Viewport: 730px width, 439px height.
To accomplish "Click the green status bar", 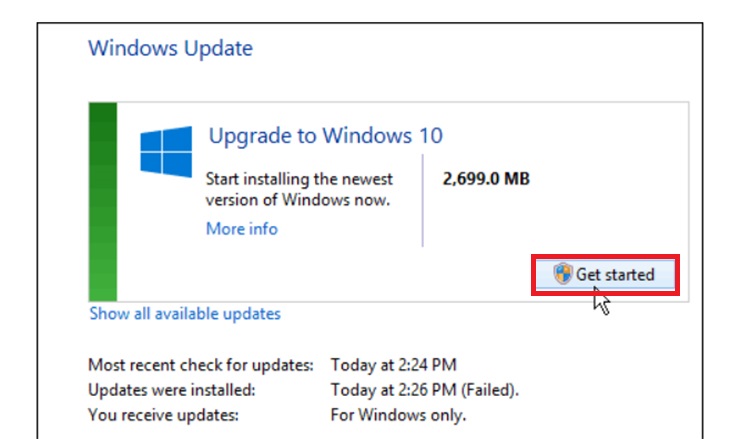I will 103,202.
